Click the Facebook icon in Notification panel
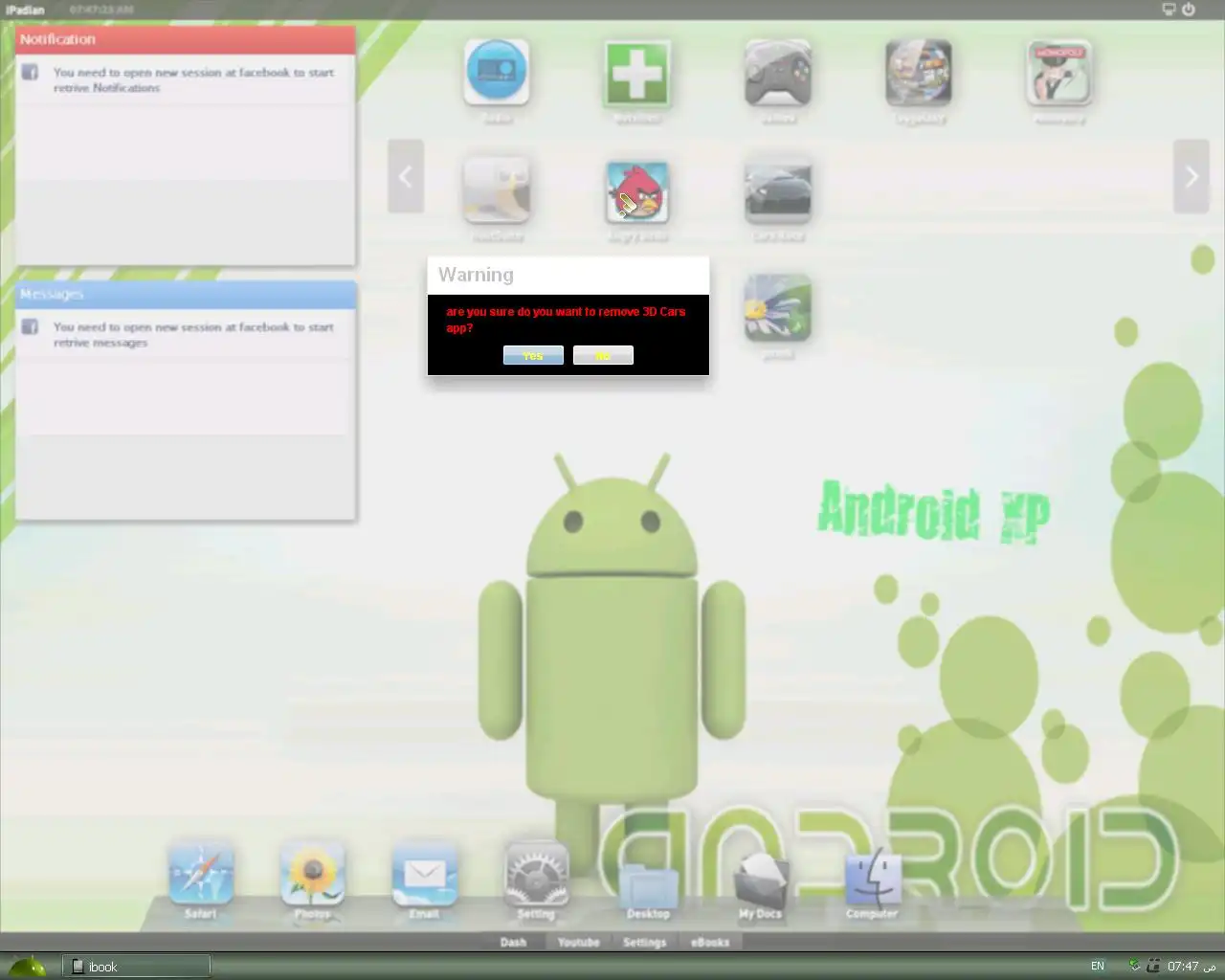The image size is (1225, 980). [30, 72]
